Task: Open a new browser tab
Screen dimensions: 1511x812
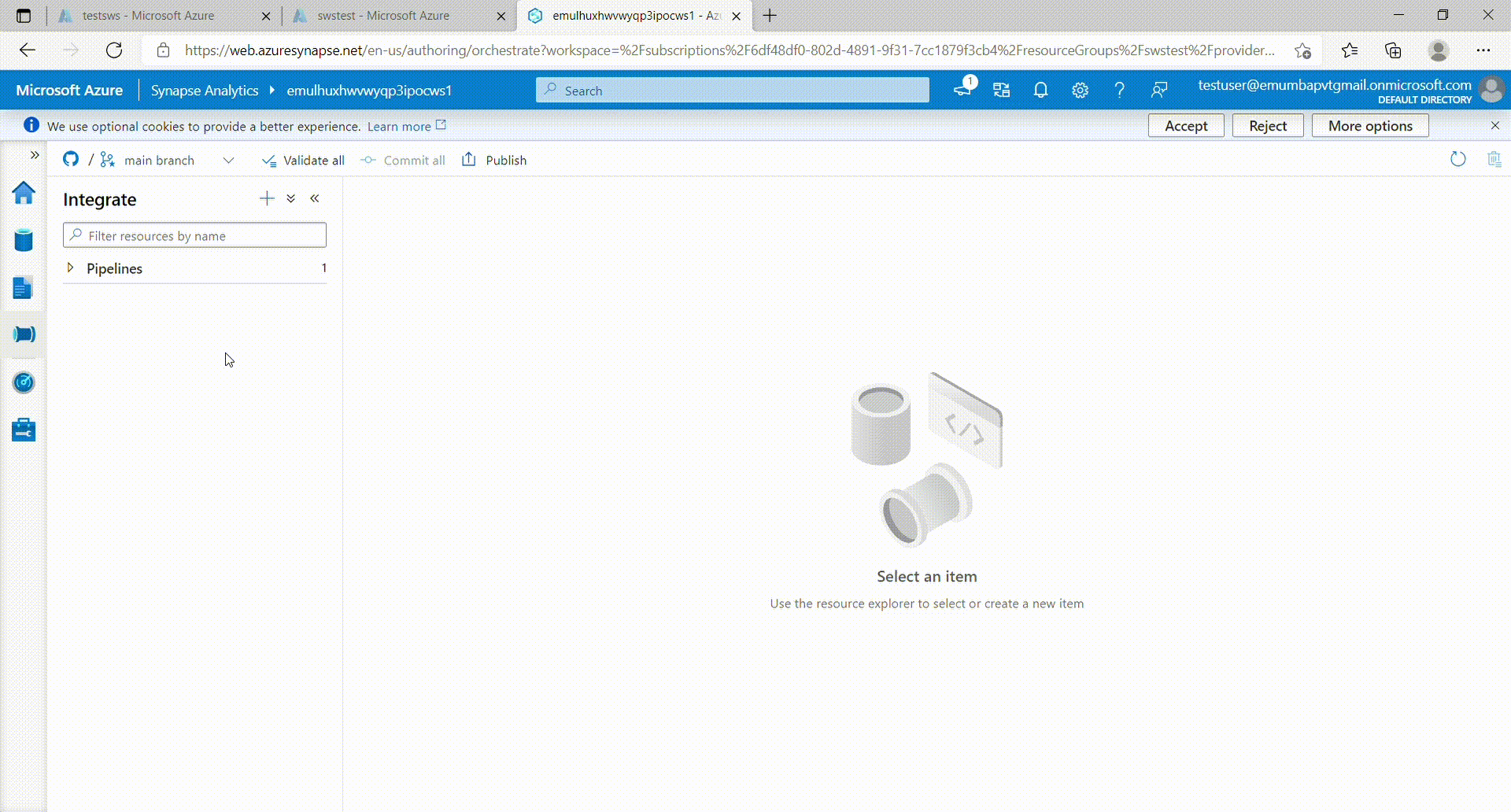Action: click(770, 16)
